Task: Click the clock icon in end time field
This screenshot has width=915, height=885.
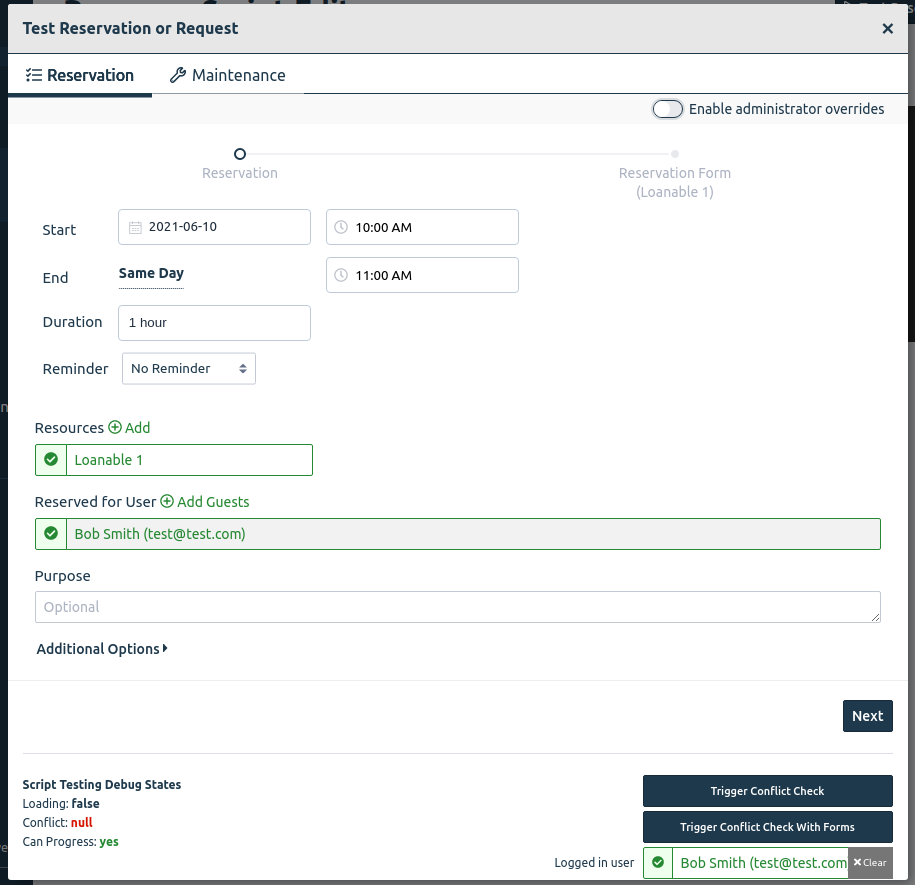Action: coord(341,275)
